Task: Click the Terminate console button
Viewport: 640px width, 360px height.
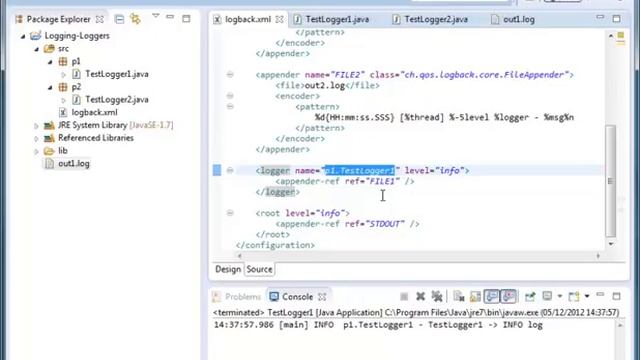Action: [404, 297]
